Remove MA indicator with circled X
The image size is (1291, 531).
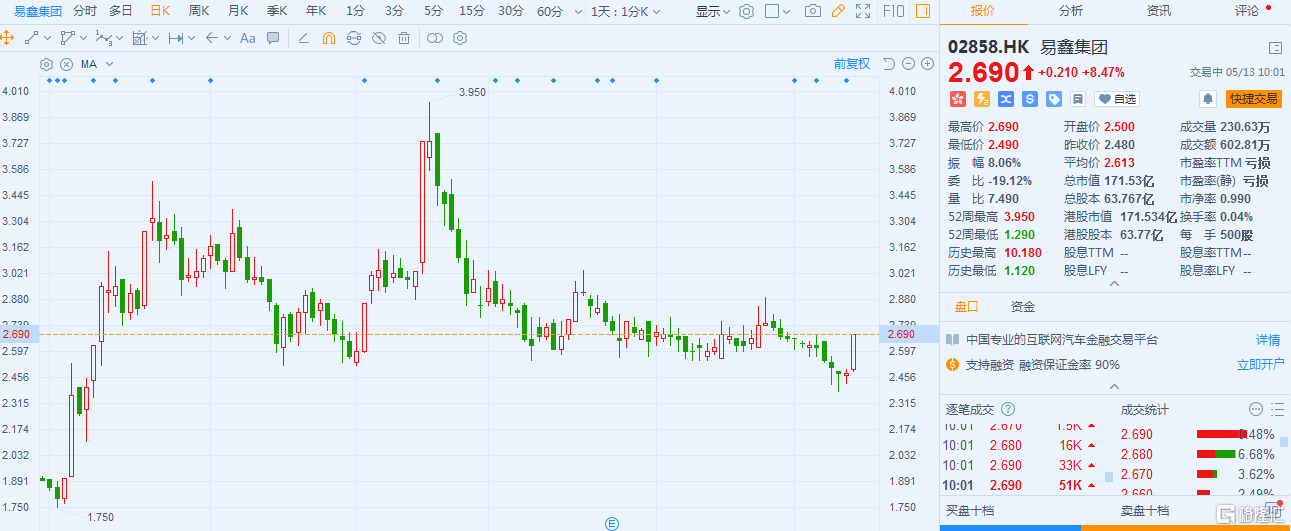(x=66, y=64)
